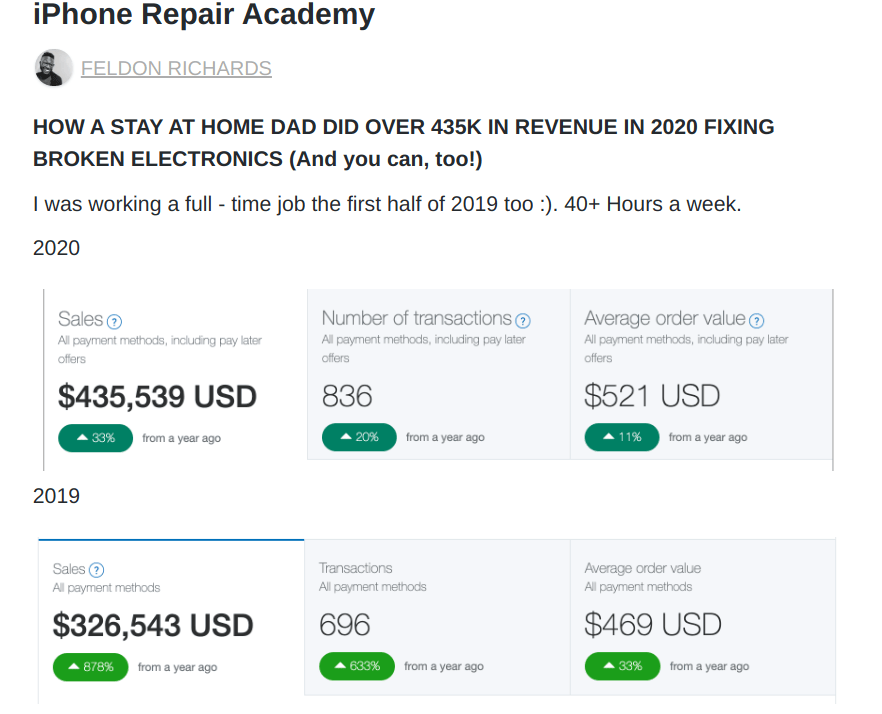Click the 33% badge under 2019 average order value
This screenshot has height=714, width=882.
(x=622, y=666)
